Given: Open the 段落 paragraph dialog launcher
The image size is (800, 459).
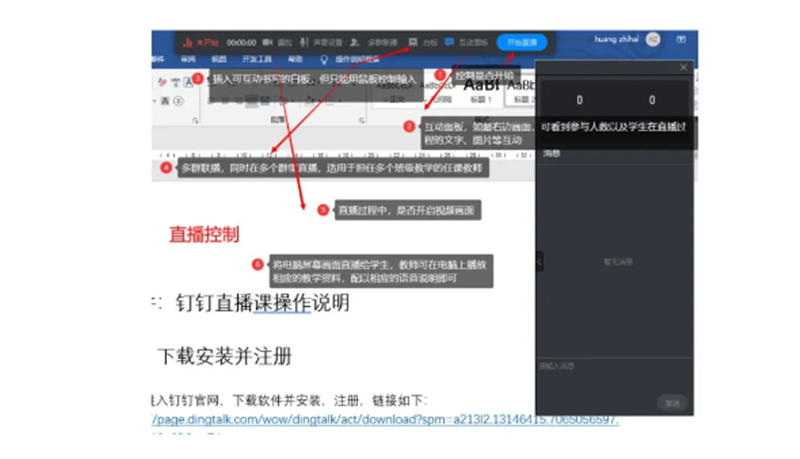Looking at the screenshot, I should click(x=361, y=120).
